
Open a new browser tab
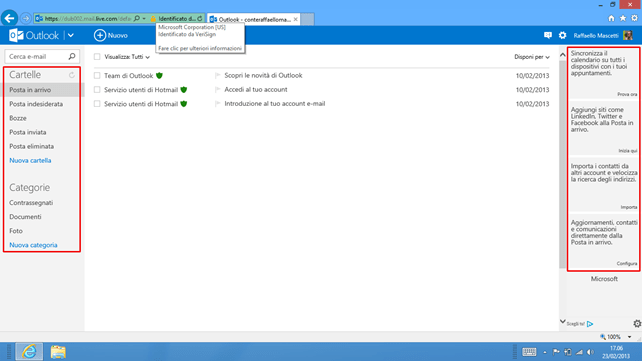pos(307,19)
